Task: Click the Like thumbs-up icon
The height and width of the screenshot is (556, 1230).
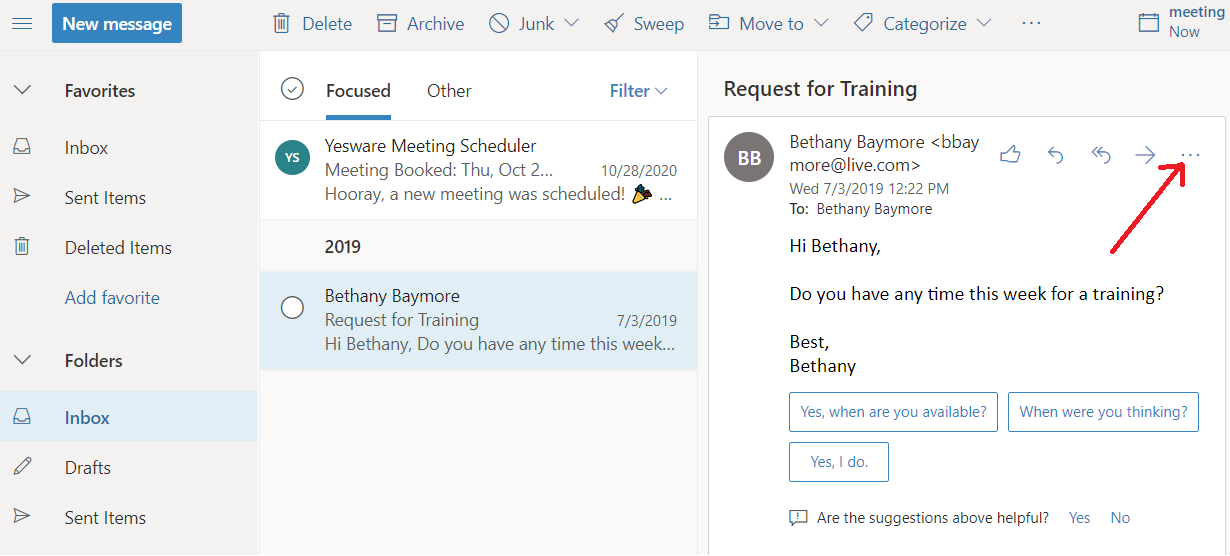Action: [1010, 155]
